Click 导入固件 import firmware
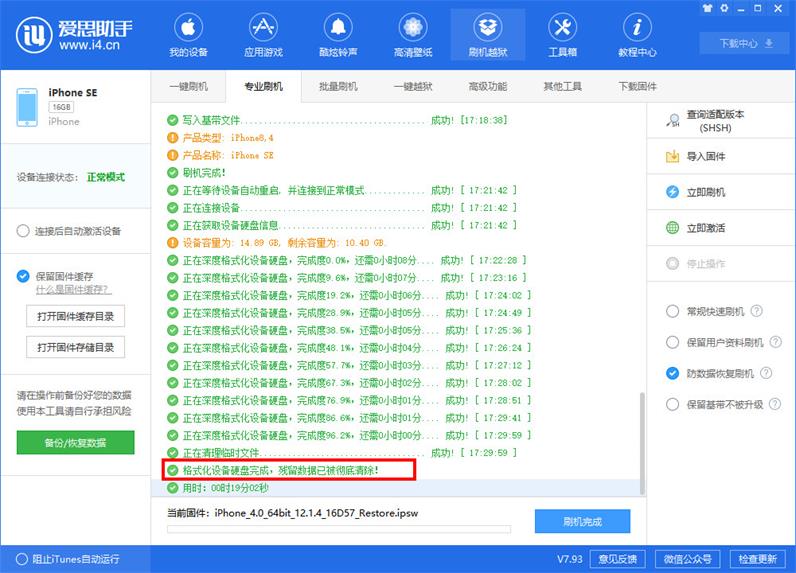The image size is (796, 573). (x=721, y=156)
